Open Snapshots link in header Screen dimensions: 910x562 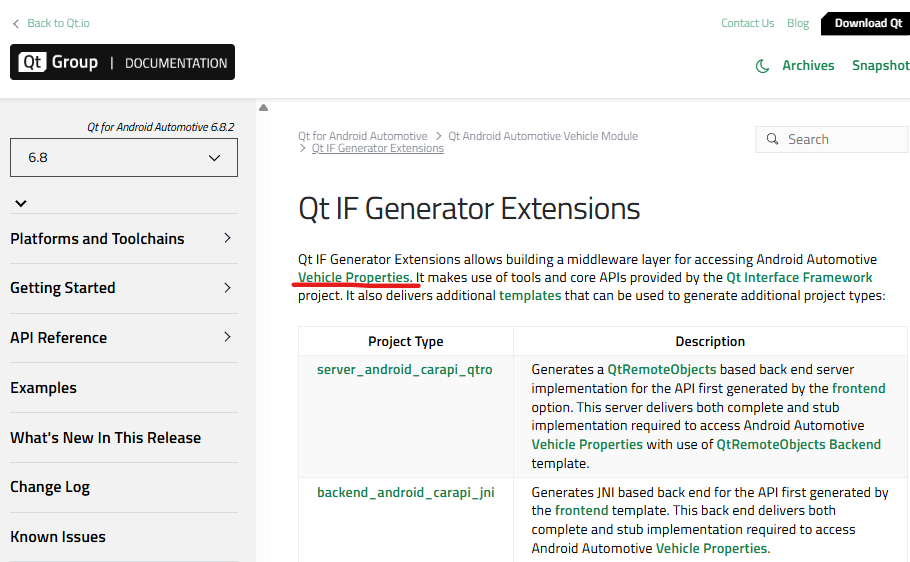tap(880, 66)
